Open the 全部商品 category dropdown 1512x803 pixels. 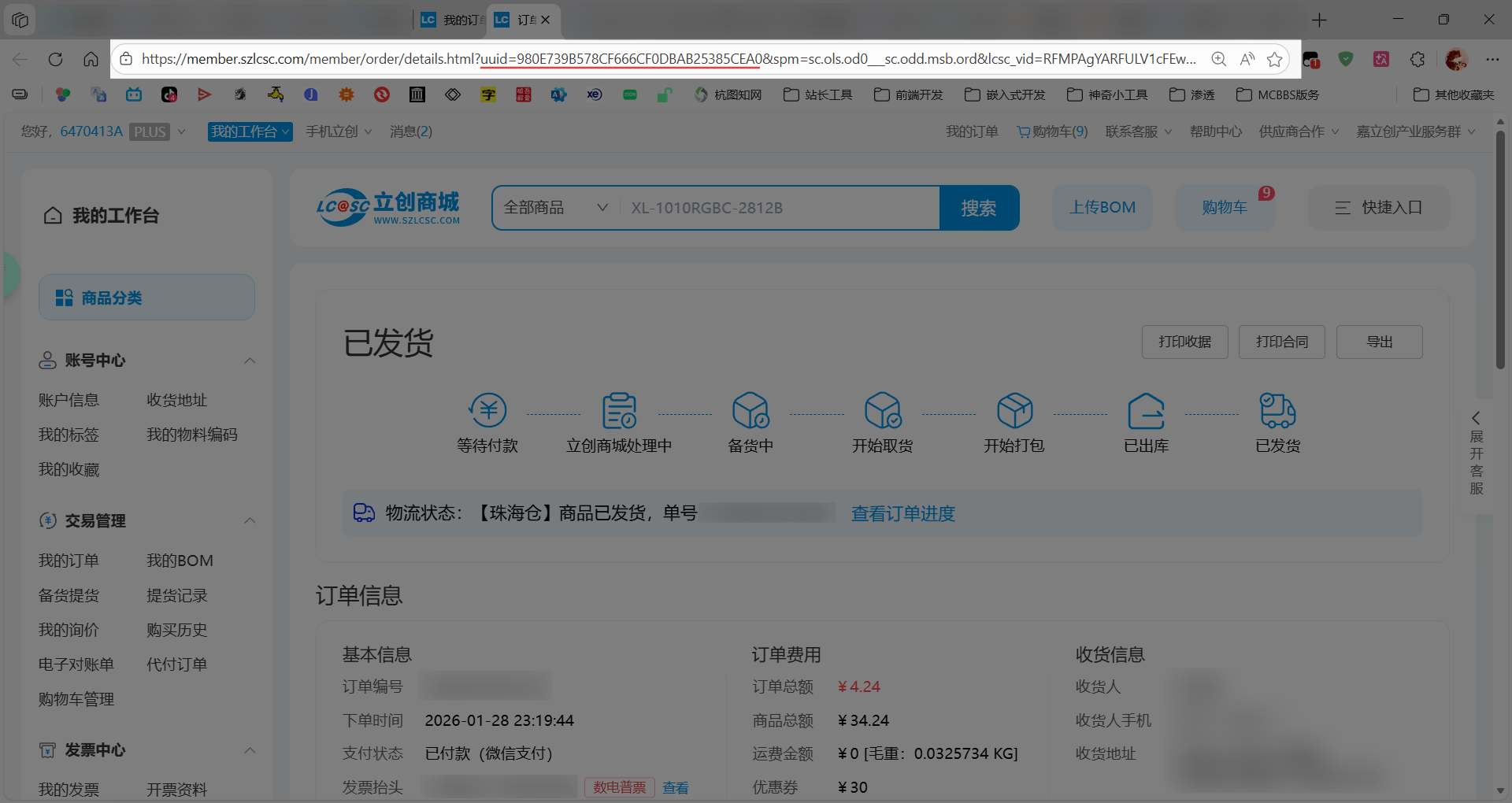tap(556, 208)
